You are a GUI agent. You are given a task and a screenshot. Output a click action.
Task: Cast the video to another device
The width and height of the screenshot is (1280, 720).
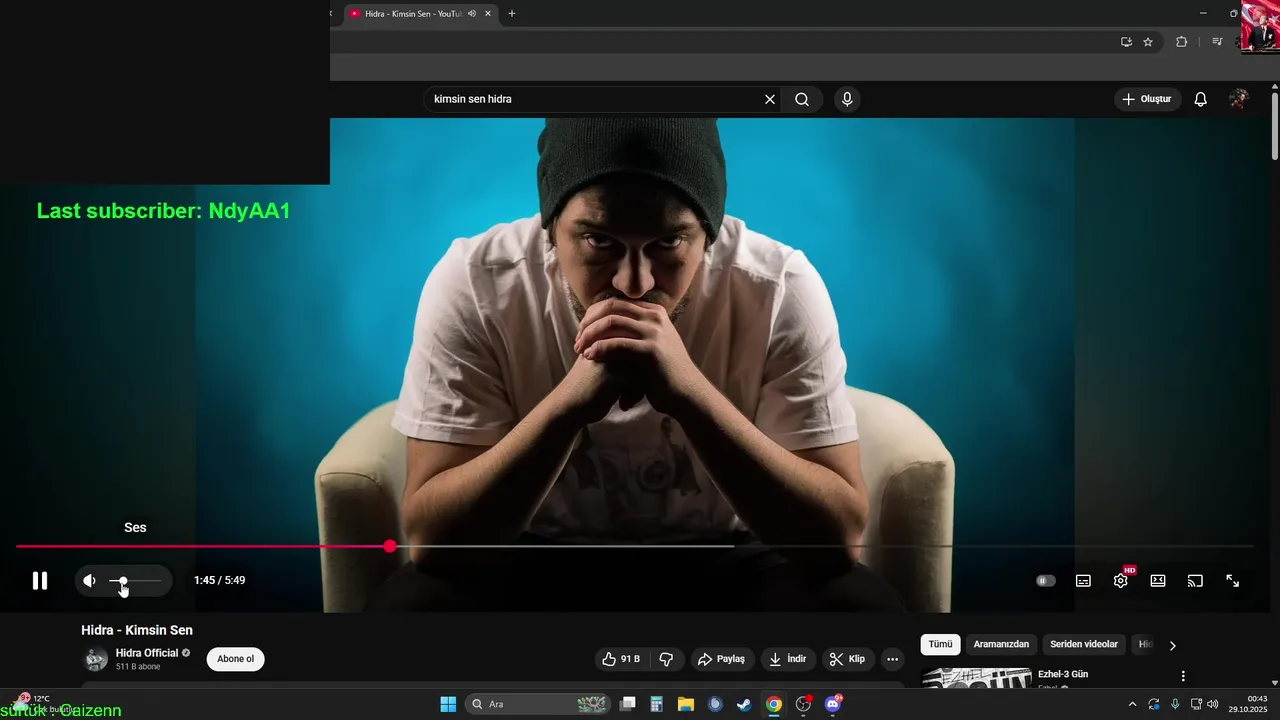[1195, 581]
